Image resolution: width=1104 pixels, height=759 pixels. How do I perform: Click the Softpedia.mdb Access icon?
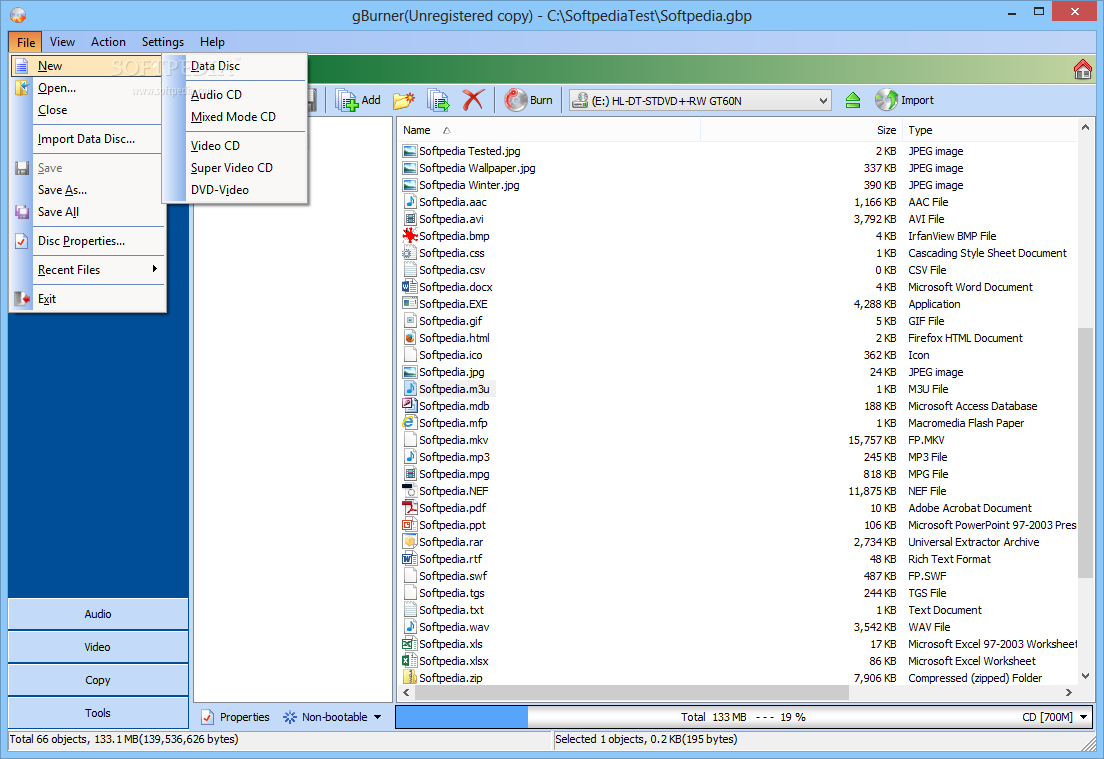tap(410, 406)
